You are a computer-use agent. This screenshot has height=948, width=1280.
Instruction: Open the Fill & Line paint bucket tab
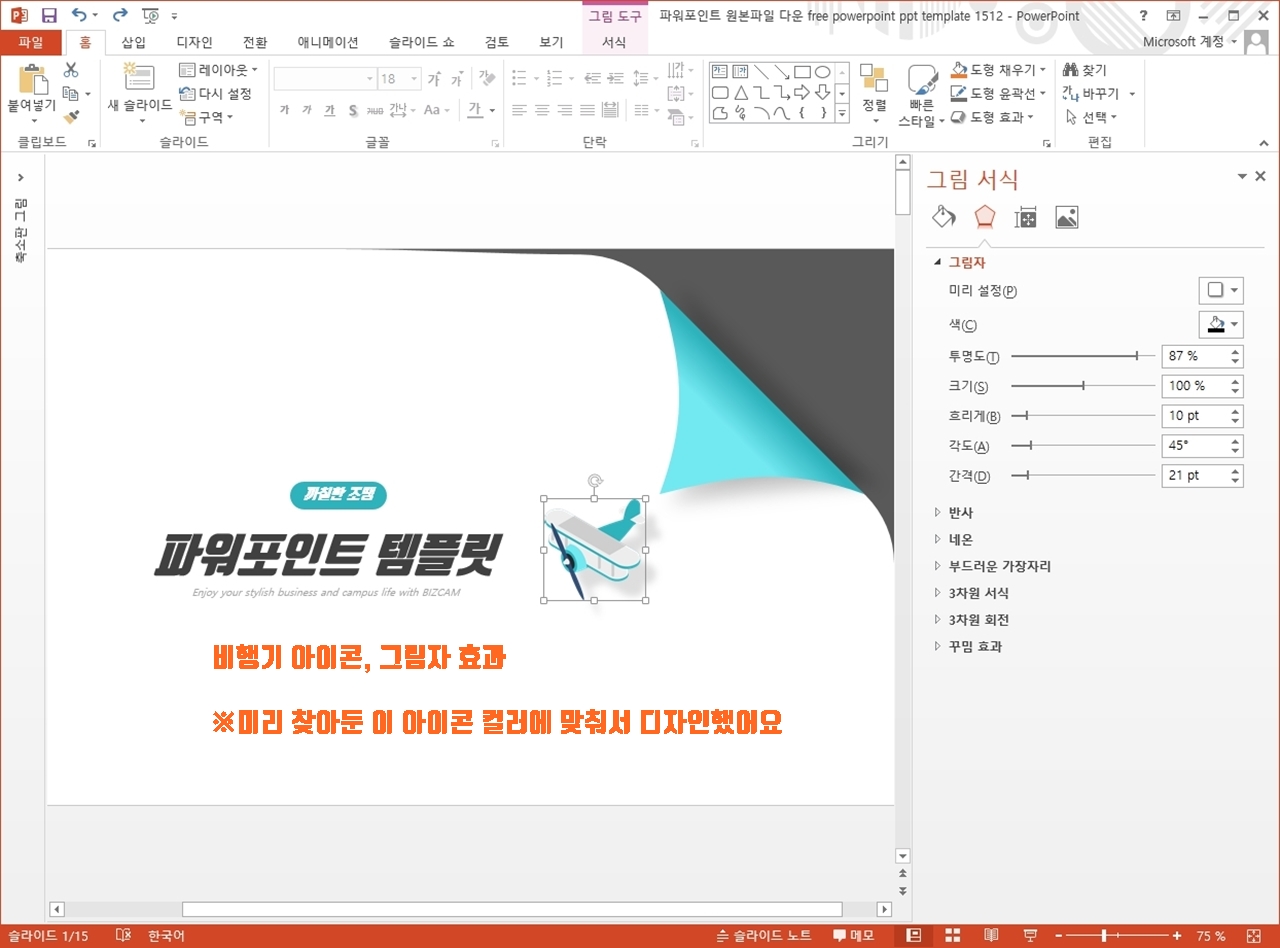(x=943, y=217)
